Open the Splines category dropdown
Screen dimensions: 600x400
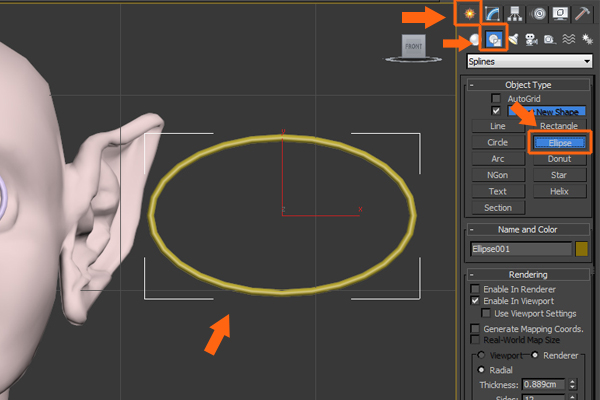point(530,61)
